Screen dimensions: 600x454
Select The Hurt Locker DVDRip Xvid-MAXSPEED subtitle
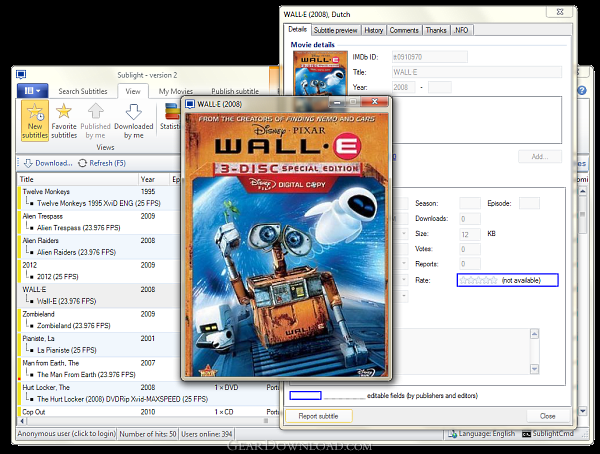click(122, 399)
